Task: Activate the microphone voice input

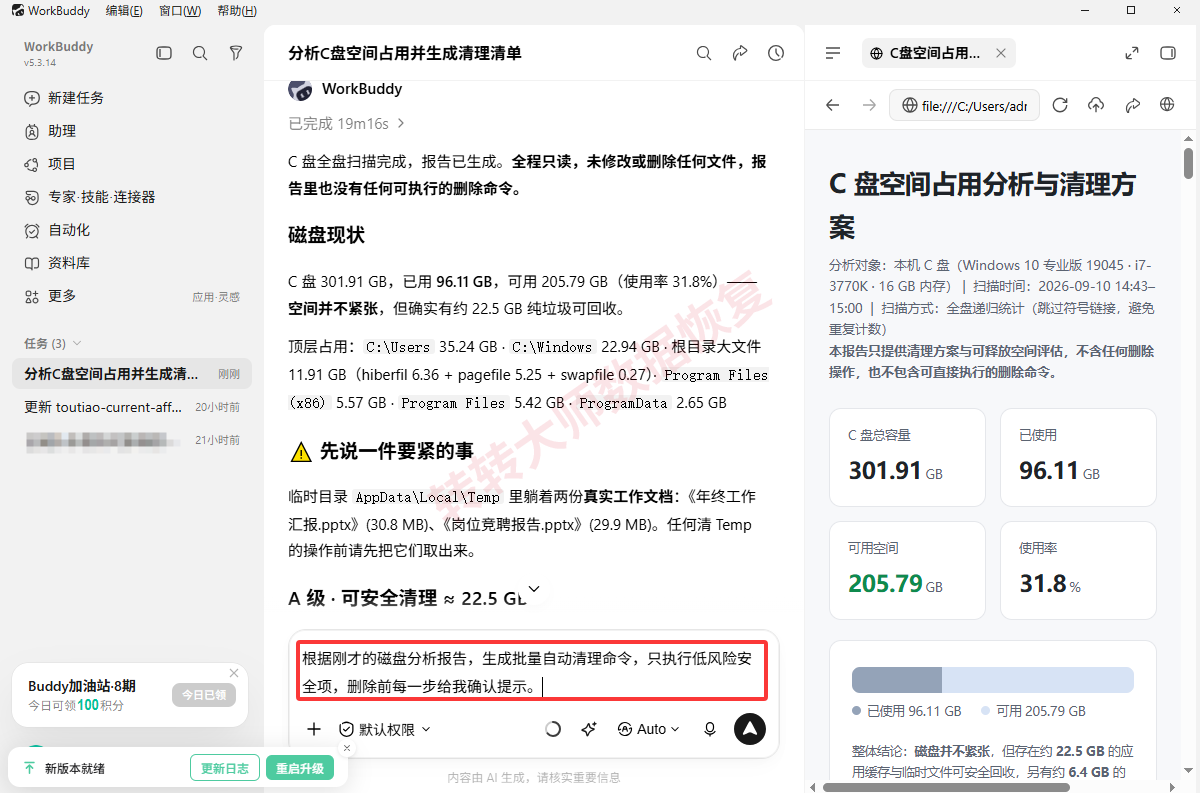Action: pyautogui.click(x=710, y=729)
